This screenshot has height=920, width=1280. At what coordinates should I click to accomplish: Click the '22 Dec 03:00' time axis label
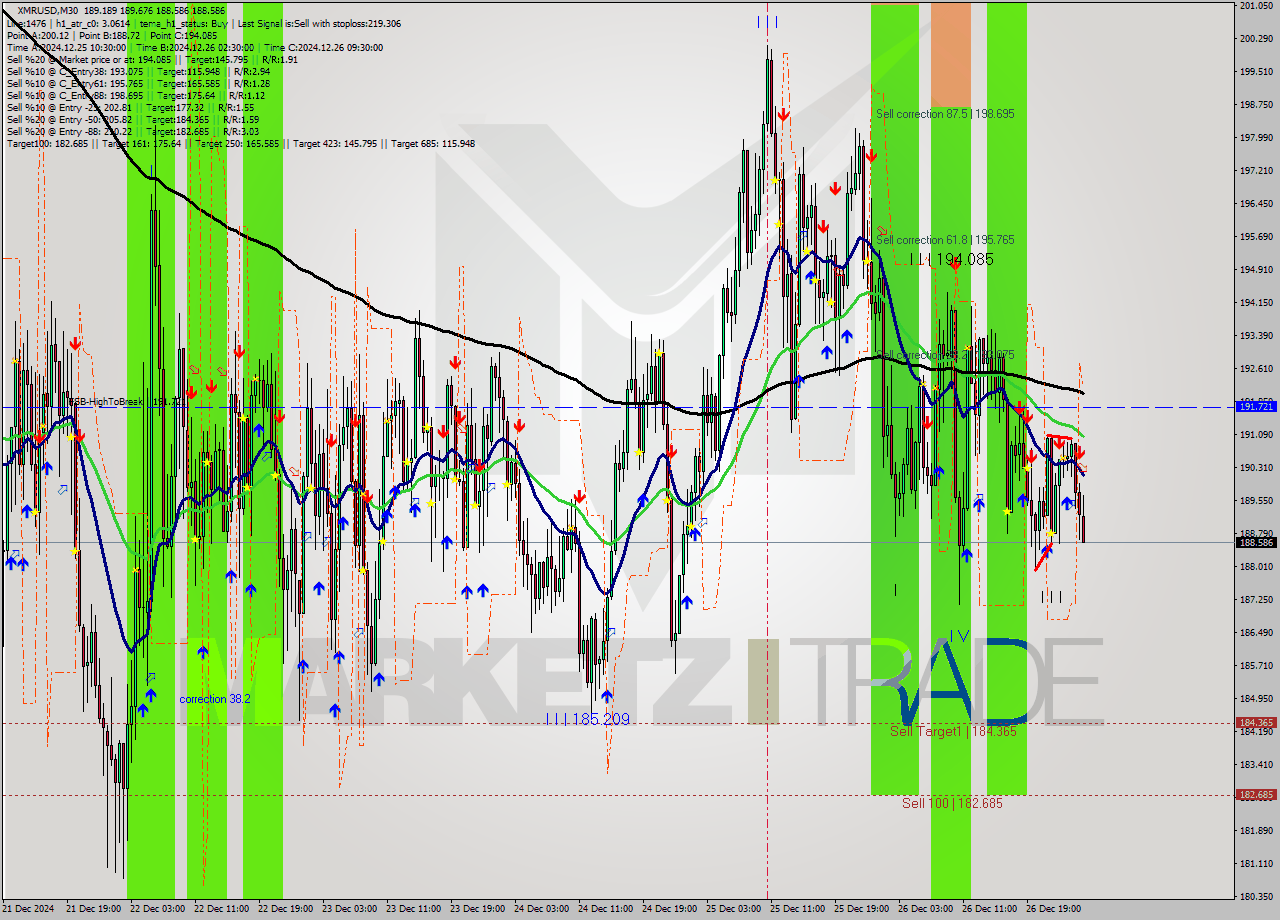157,909
